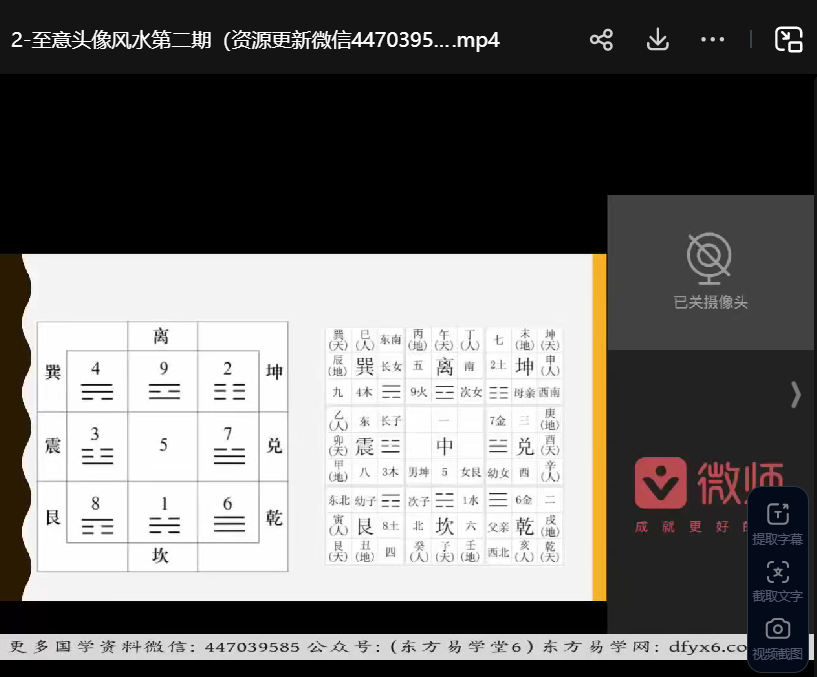Viewport: 817px width, 677px height.
Task: Click the 母亲 cell in the right table
Action: pyautogui.click(x=524, y=392)
